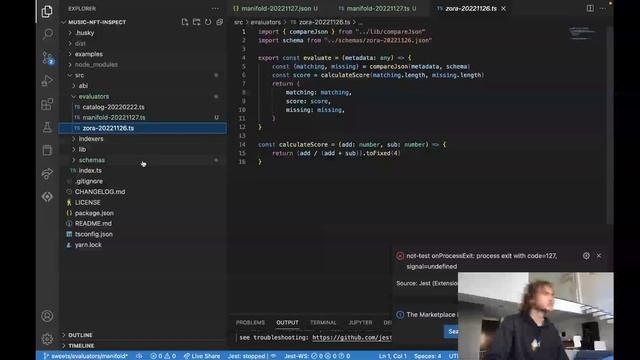Open CHANGELOG.md file
This screenshot has height=360, width=640.
[100, 192]
